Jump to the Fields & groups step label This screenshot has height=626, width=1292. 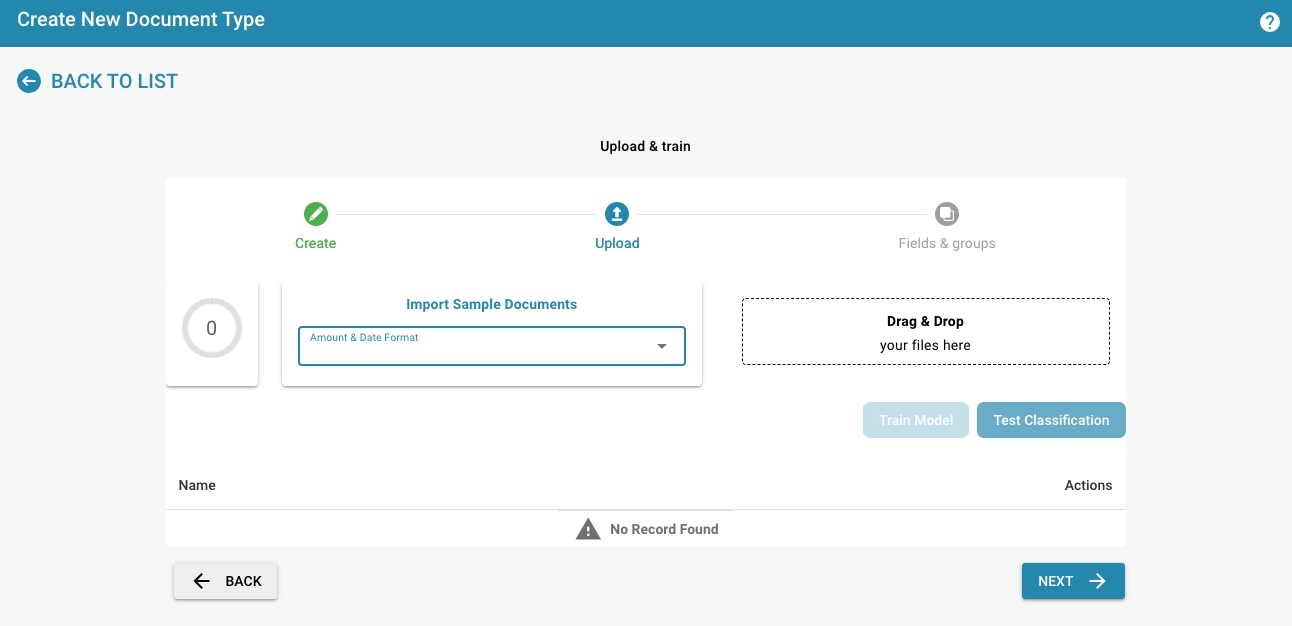coord(946,243)
